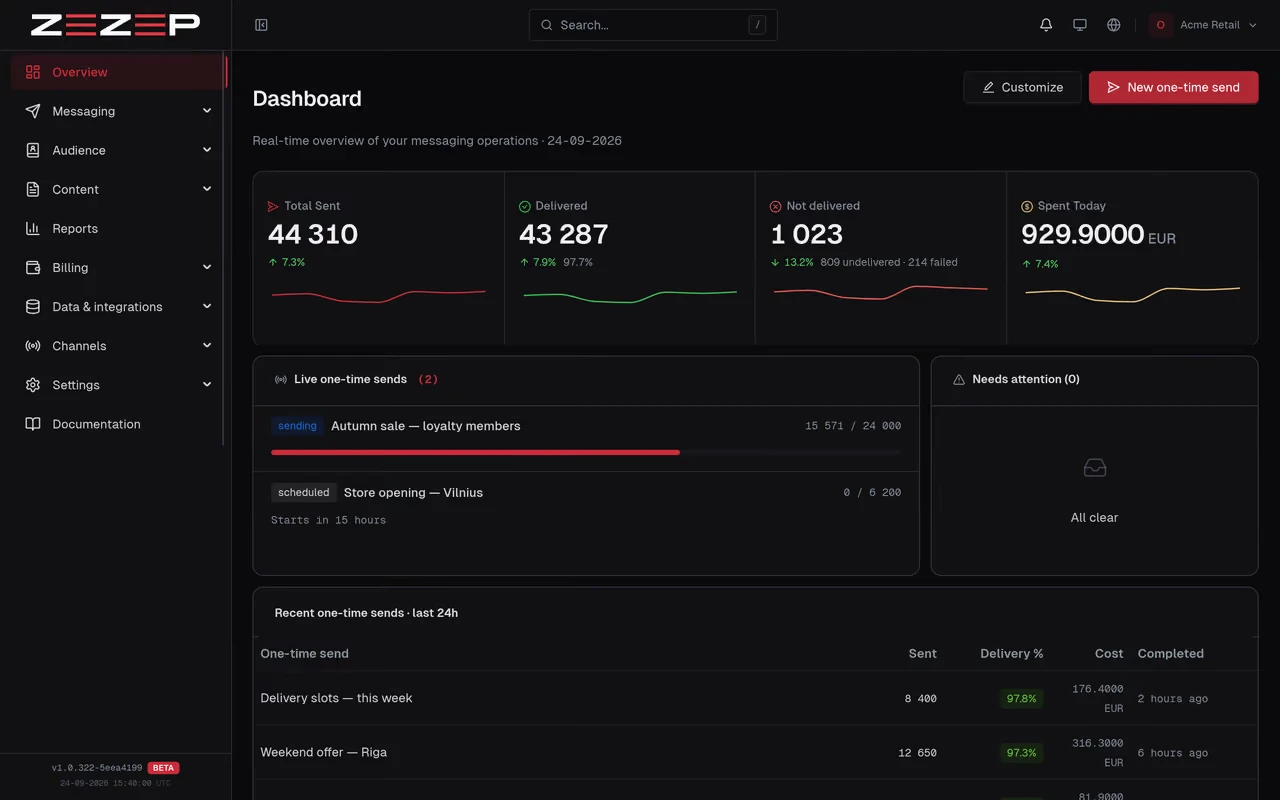Click the Delivery slots — this week row
The height and width of the screenshot is (800, 1280).
tap(755, 698)
